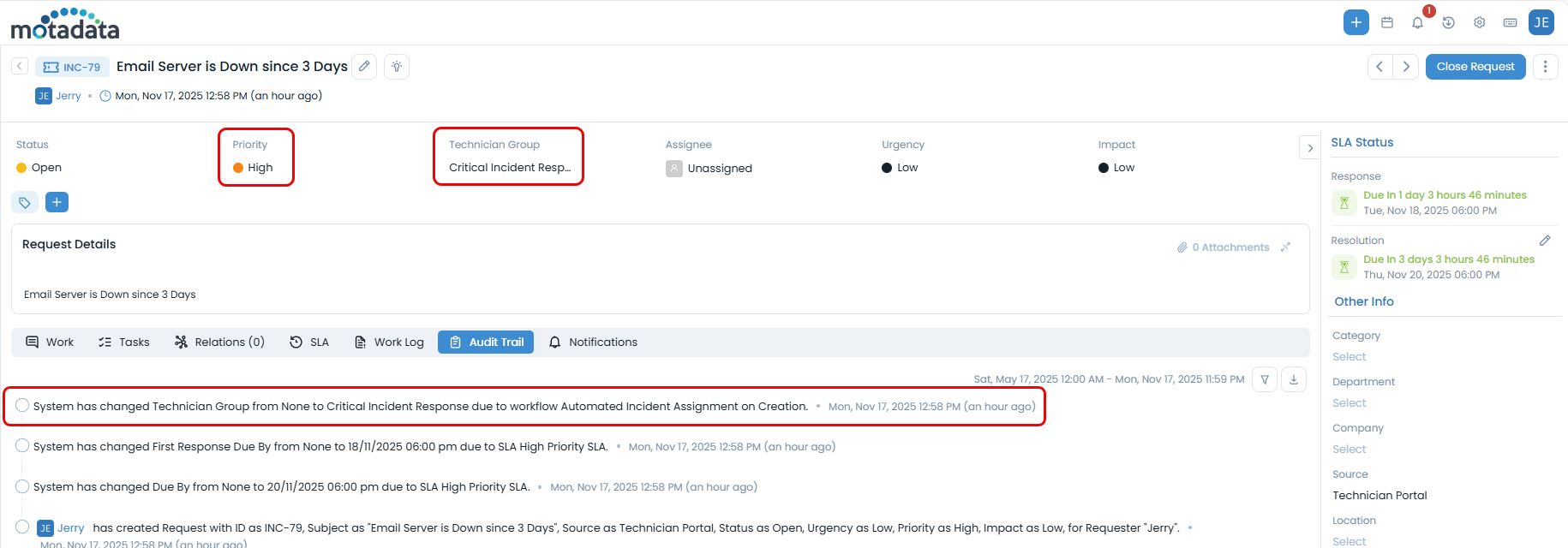Click the filter icon in audit trail
This screenshot has height=548, width=1568.
1265,379
